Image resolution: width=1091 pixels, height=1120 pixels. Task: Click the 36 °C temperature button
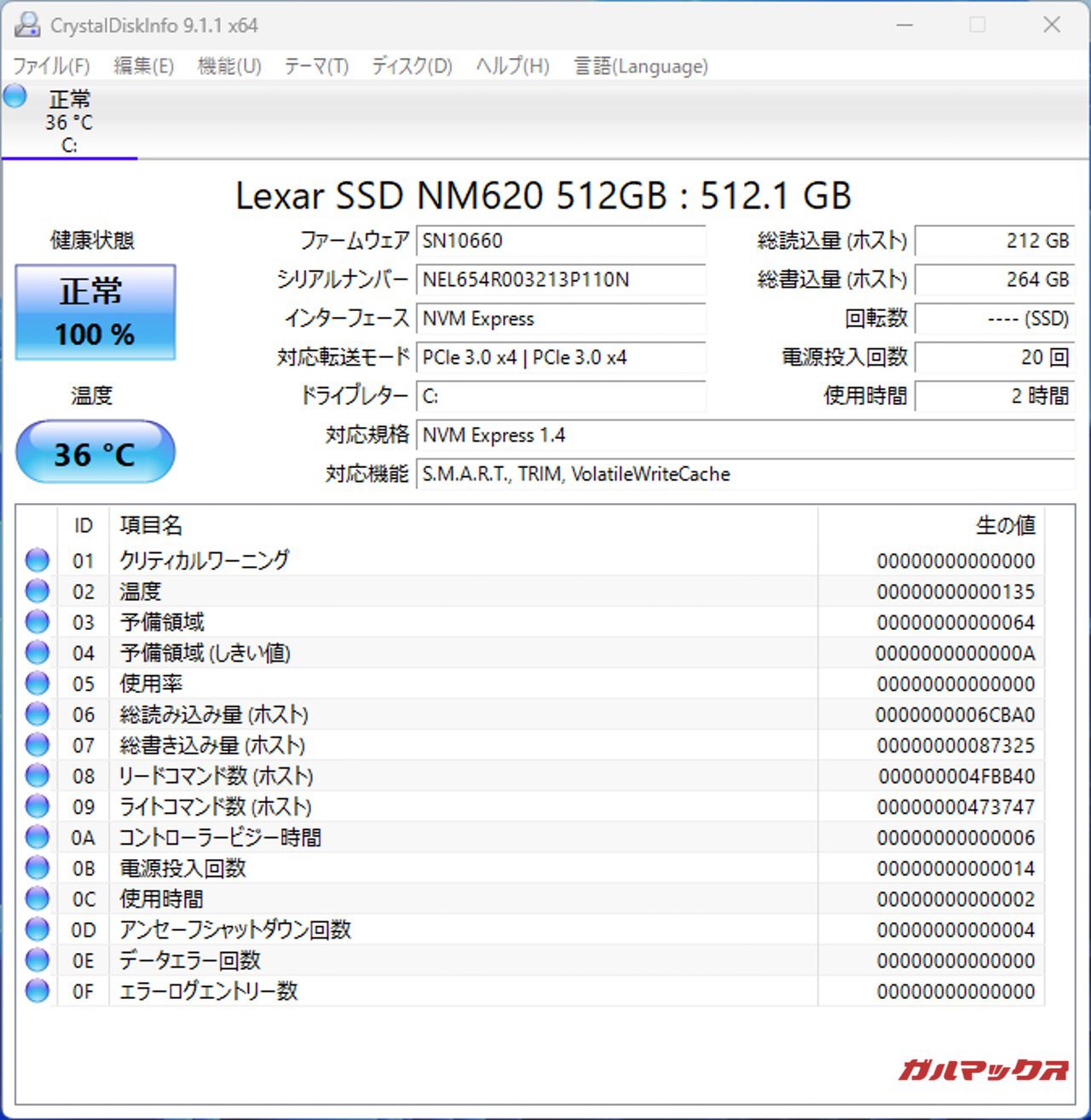coord(95,453)
